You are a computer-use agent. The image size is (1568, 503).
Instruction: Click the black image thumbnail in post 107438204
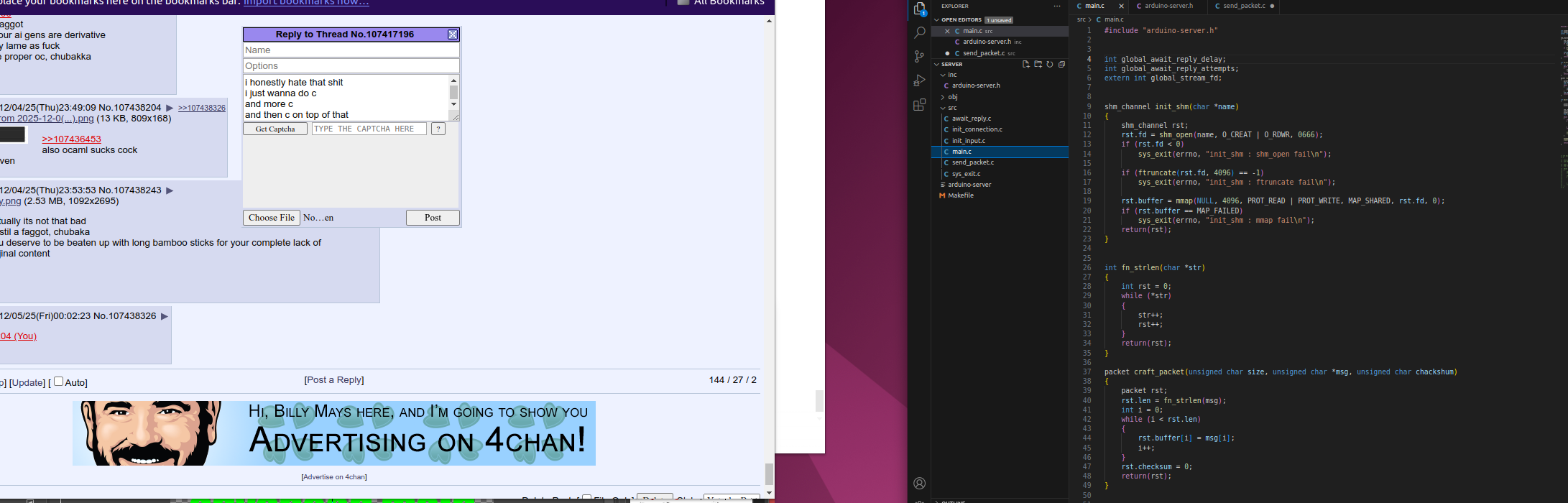click(x=12, y=134)
